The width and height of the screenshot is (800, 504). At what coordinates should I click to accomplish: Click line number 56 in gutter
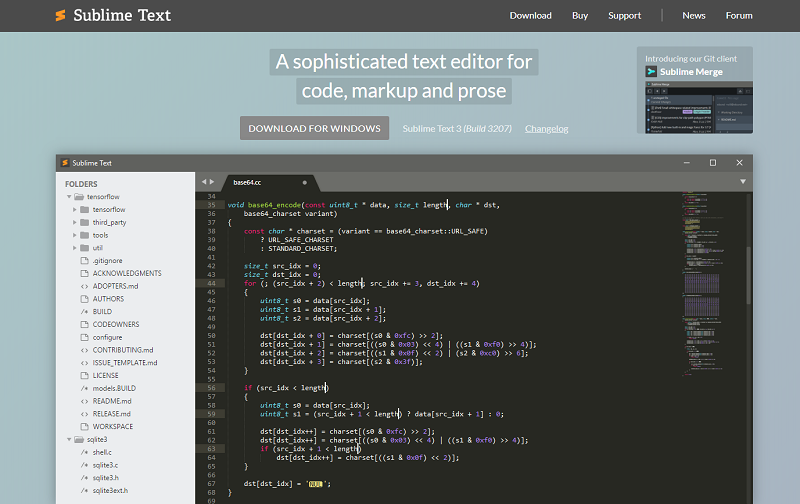pyautogui.click(x=211, y=388)
